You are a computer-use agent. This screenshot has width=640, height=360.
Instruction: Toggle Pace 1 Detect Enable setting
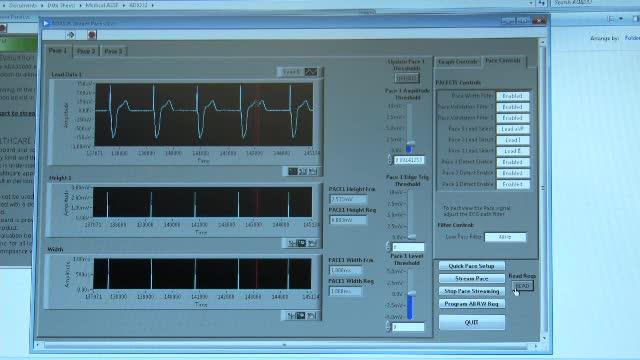pyautogui.click(x=513, y=162)
